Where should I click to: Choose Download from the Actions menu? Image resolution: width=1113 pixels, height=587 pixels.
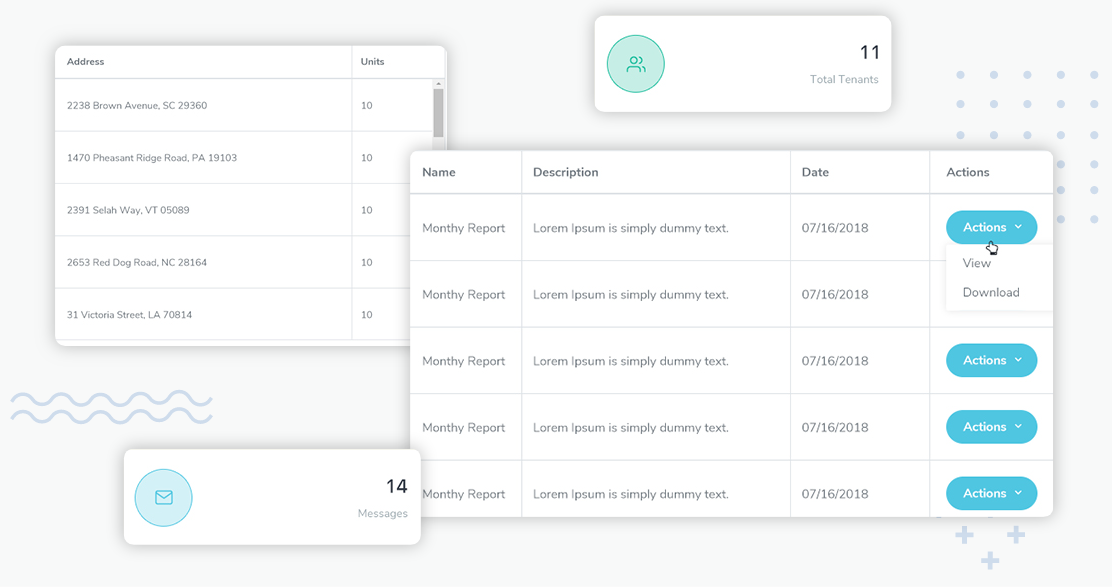coord(991,292)
